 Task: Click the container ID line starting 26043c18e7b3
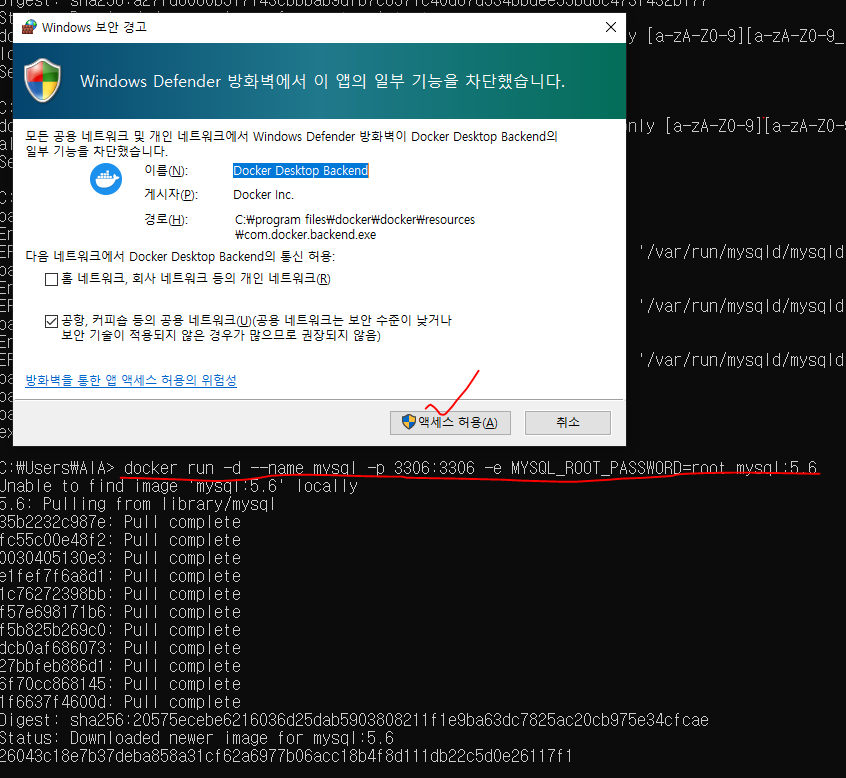click(286, 756)
